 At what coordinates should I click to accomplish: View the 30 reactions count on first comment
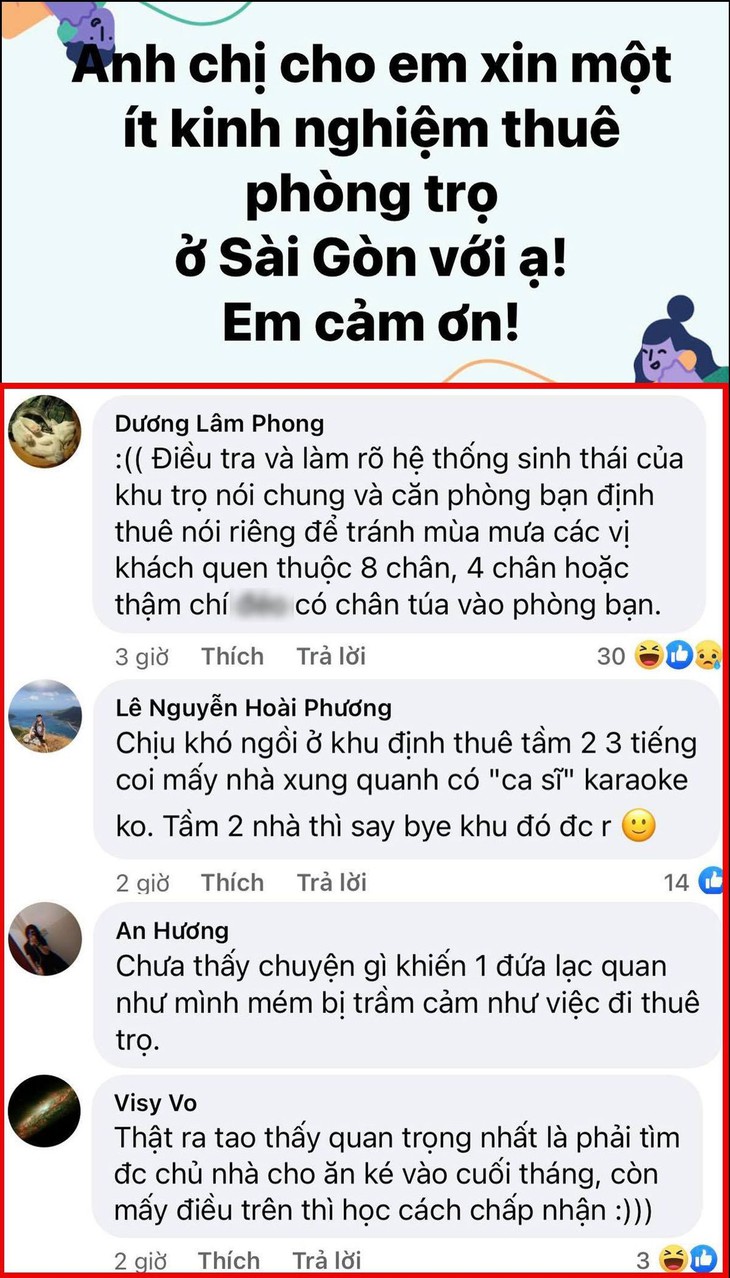(611, 657)
